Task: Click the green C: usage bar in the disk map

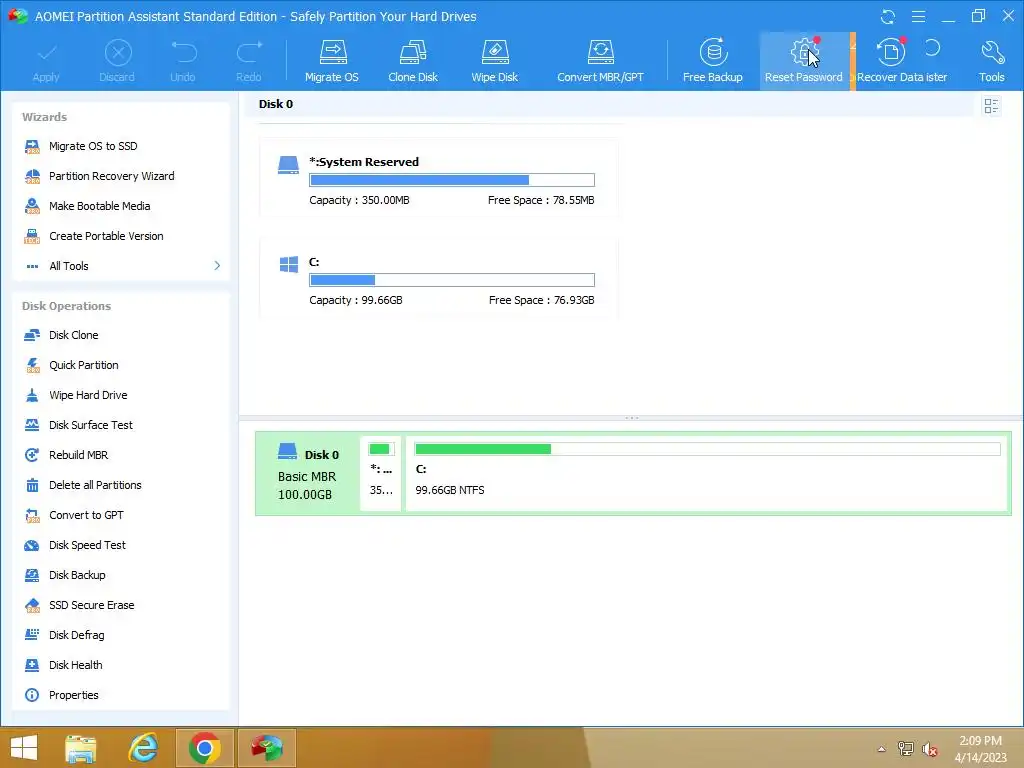Action: [x=707, y=449]
